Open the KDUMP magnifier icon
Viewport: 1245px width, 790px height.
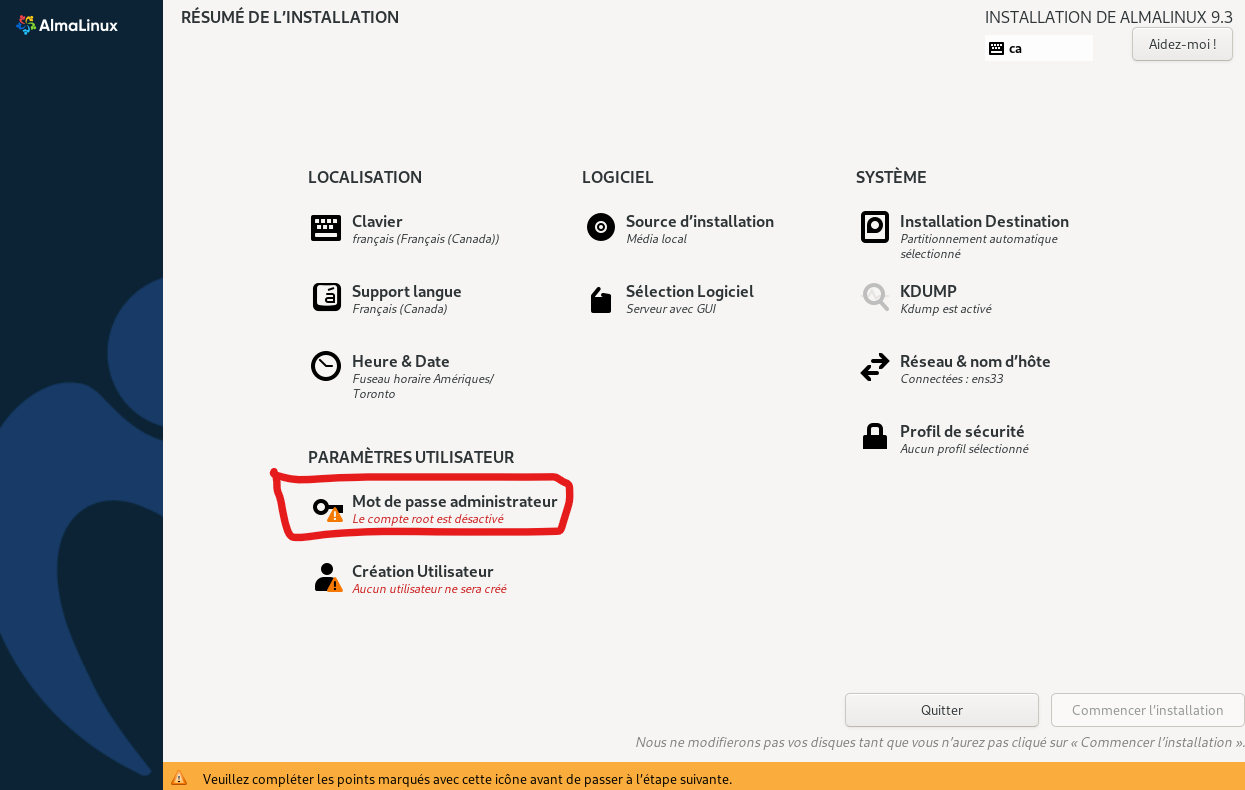click(x=875, y=297)
